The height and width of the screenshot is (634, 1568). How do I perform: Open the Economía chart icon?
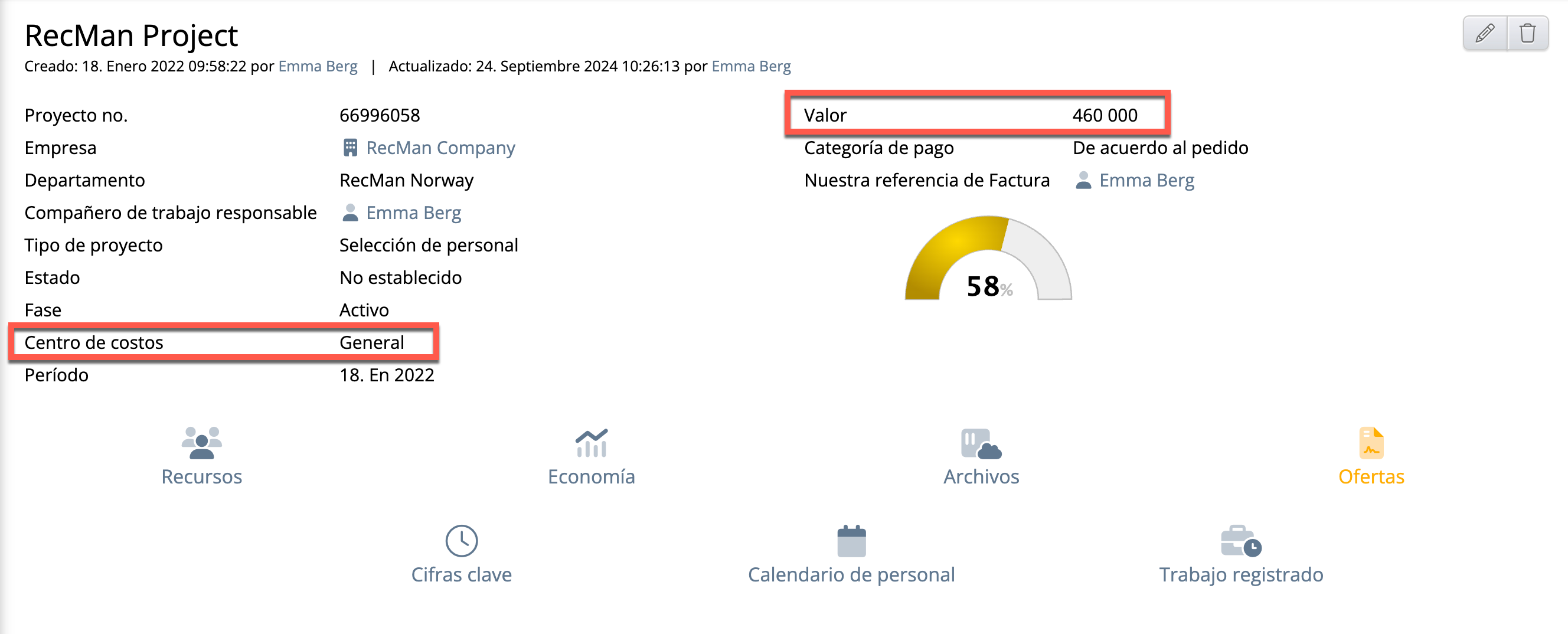tap(592, 442)
